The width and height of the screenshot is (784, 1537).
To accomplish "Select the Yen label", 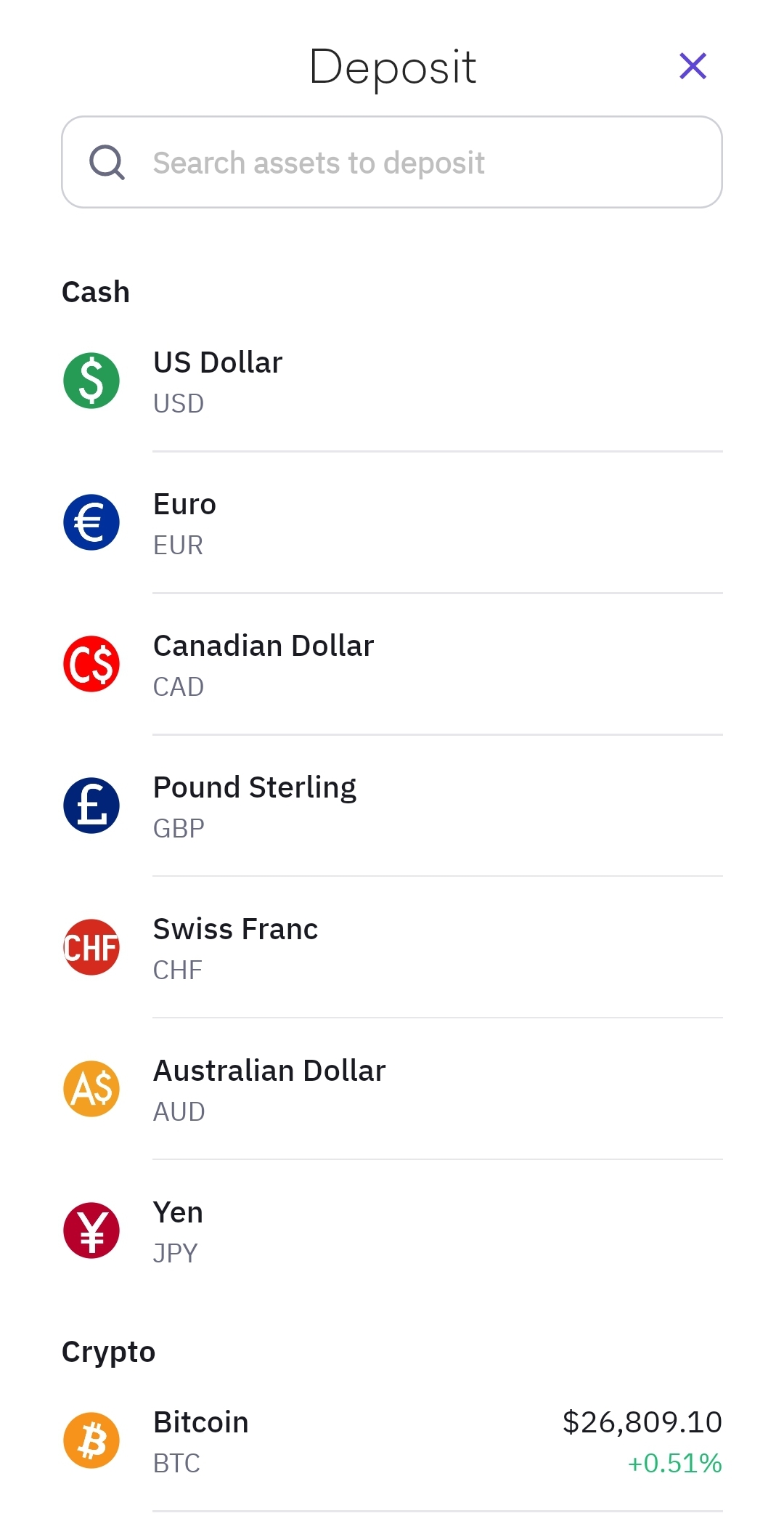I will click(178, 1212).
